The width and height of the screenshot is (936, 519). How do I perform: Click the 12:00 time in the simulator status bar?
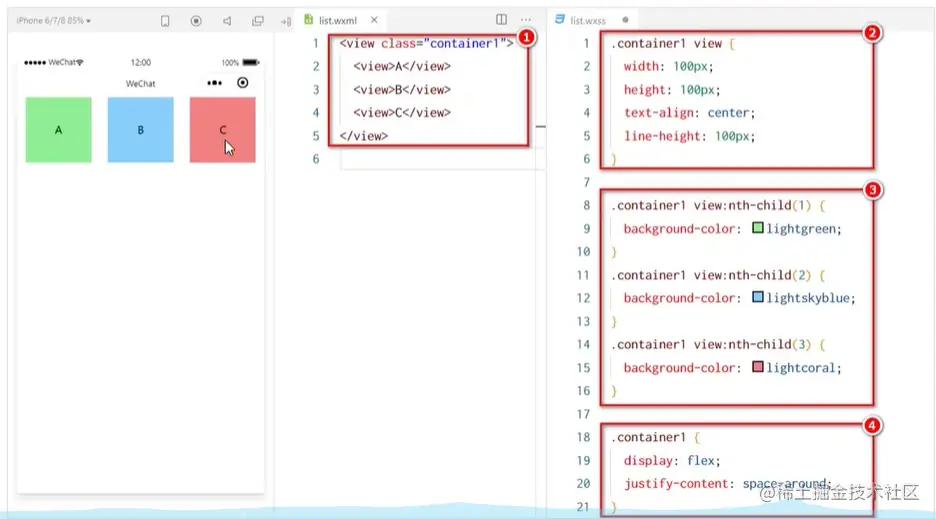[140, 62]
